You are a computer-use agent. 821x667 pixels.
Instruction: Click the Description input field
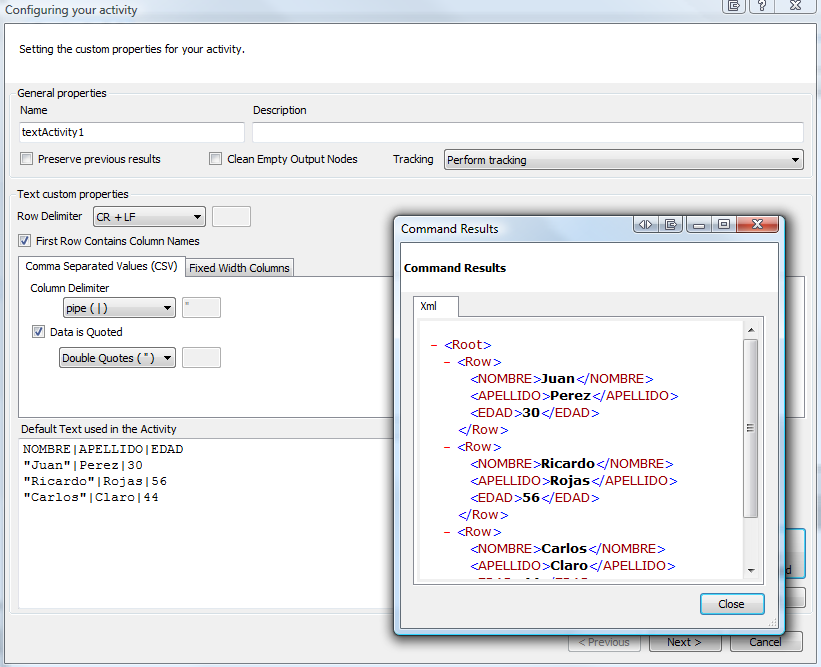pos(528,132)
